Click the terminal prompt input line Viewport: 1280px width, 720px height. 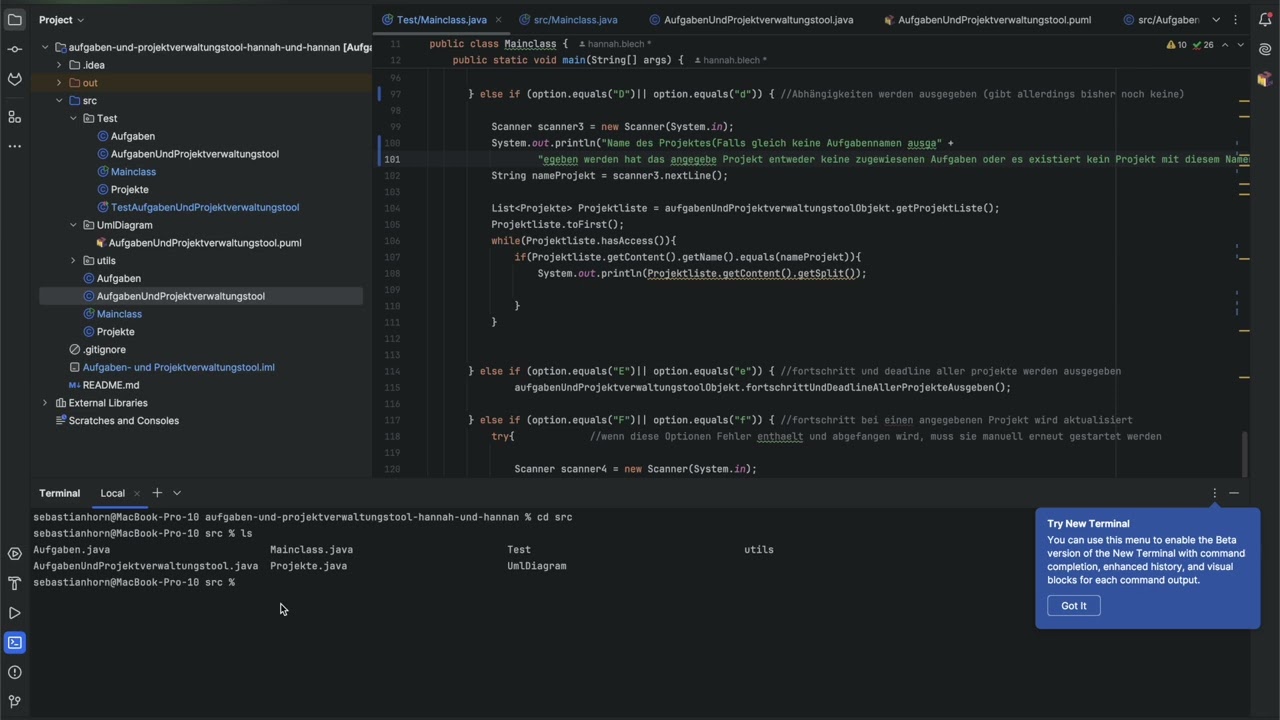[x=134, y=582]
